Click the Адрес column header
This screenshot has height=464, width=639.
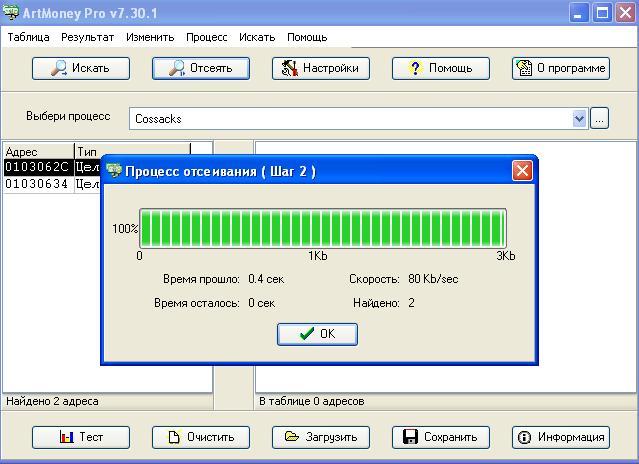coord(39,152)
